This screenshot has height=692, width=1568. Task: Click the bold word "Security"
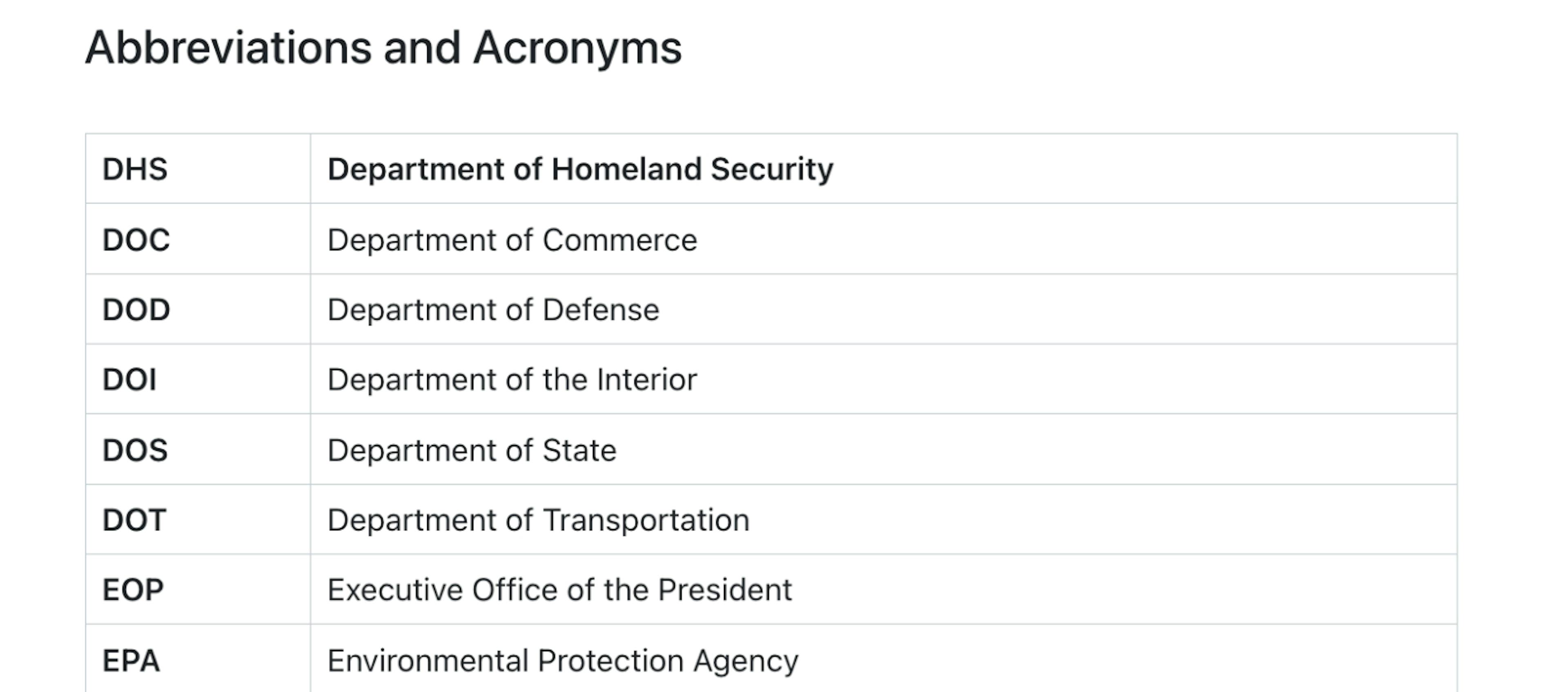pyautogui.click(x=771, y=169)
